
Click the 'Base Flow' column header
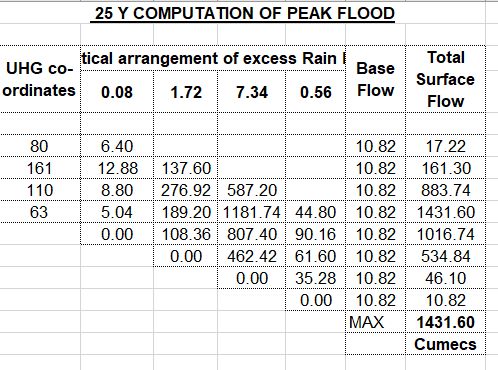pos(376,79)
